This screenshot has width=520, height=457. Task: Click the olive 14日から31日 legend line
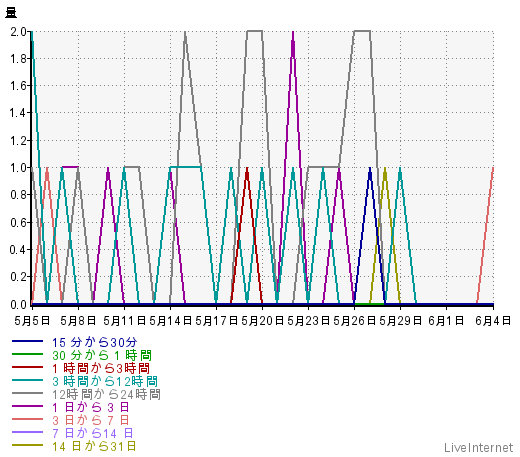click(27, 445)
